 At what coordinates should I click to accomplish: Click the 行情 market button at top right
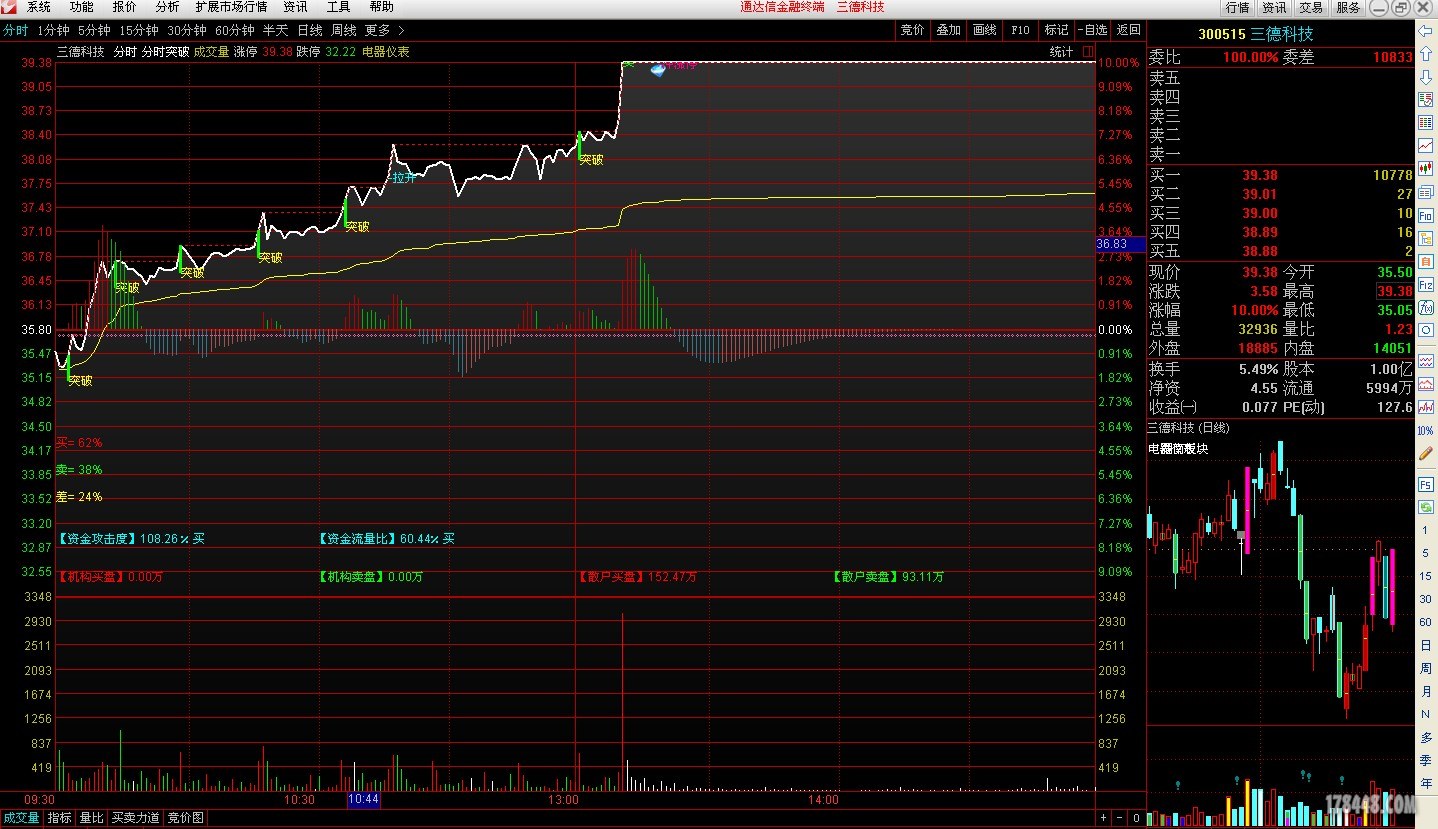click(1237, 7)
